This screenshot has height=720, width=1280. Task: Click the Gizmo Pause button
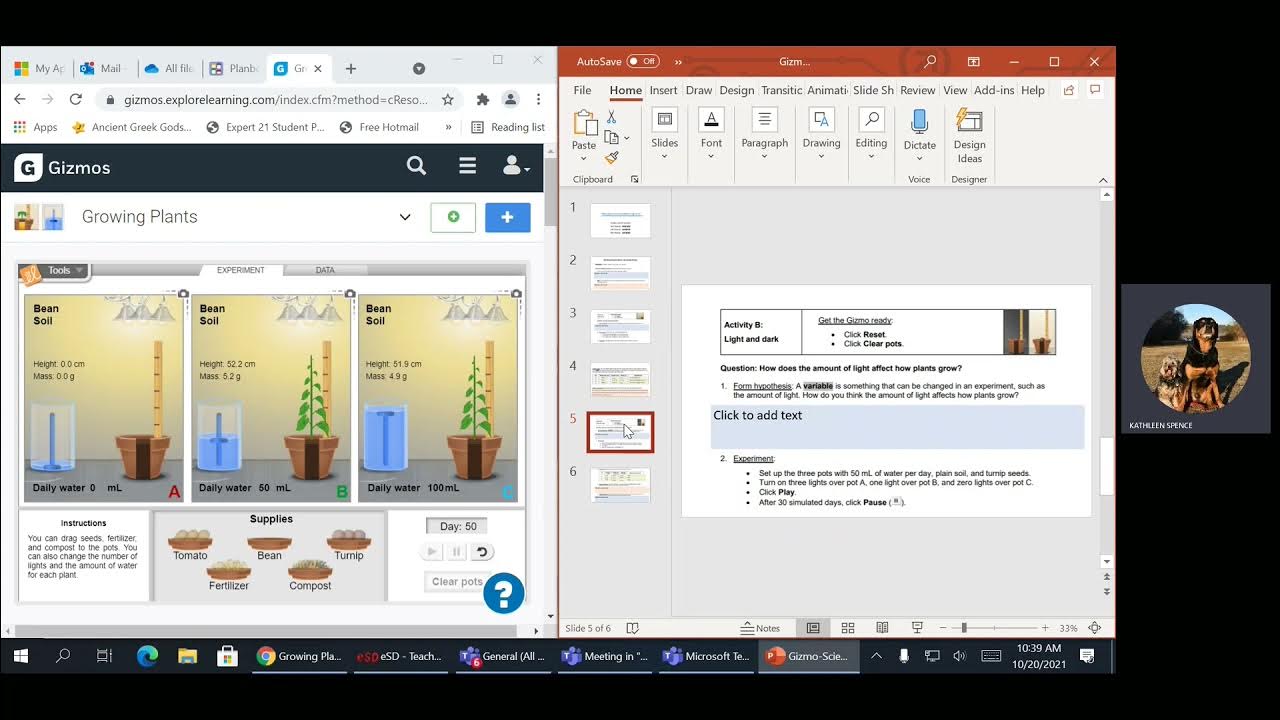pos(457,551)
